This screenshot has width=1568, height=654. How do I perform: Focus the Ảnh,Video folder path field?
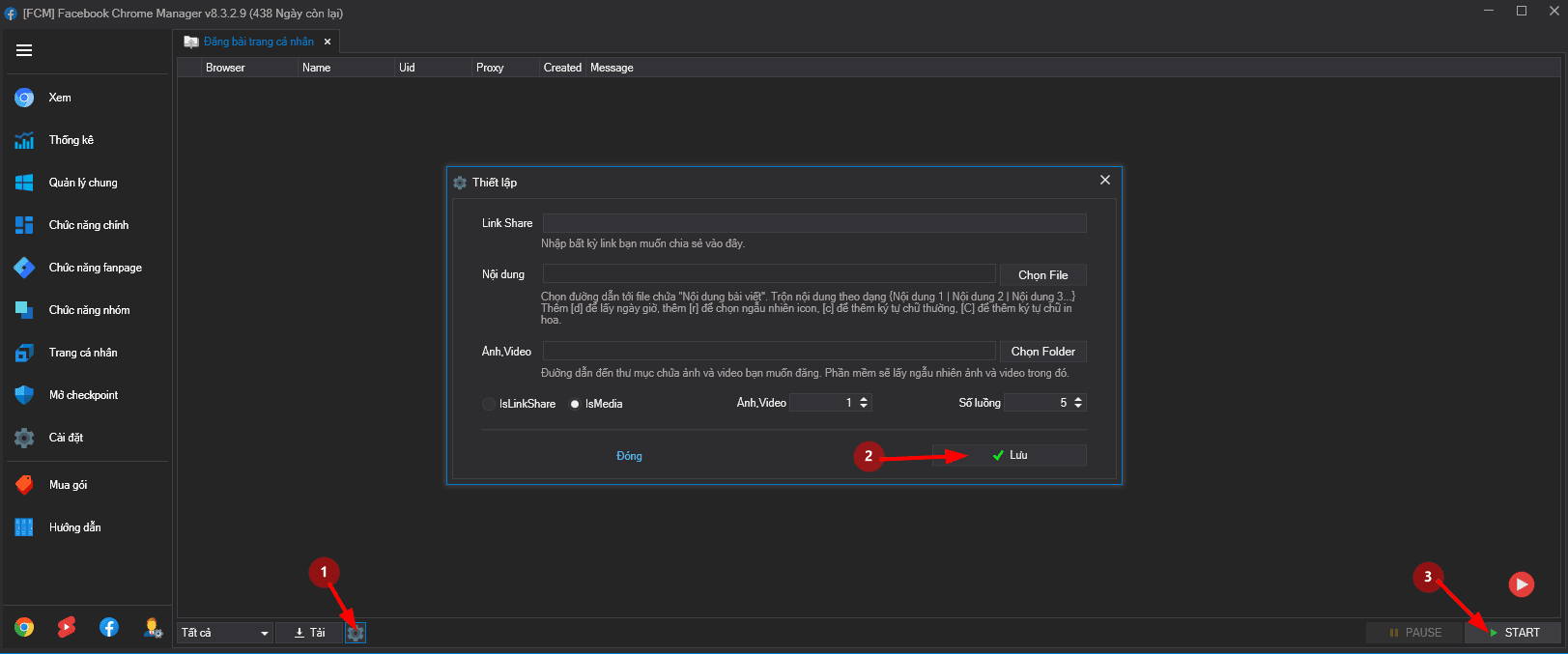(769, 351)
